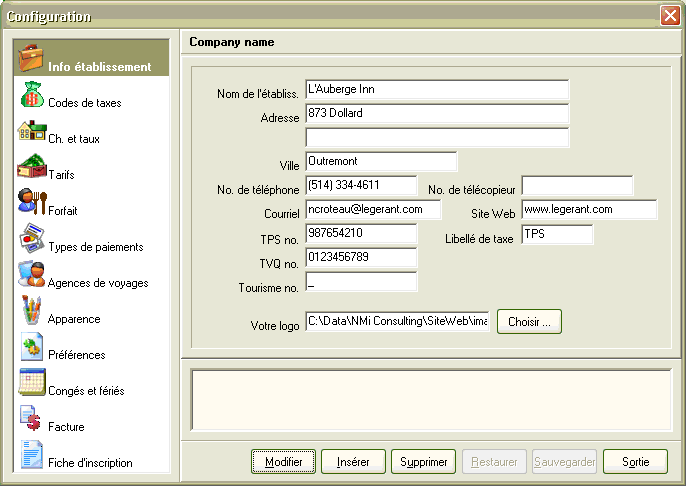Image resolution: width=686 pixels, height=486 pixels.
Task: Exit using the Sortie button
Action: tap(635, 462)
